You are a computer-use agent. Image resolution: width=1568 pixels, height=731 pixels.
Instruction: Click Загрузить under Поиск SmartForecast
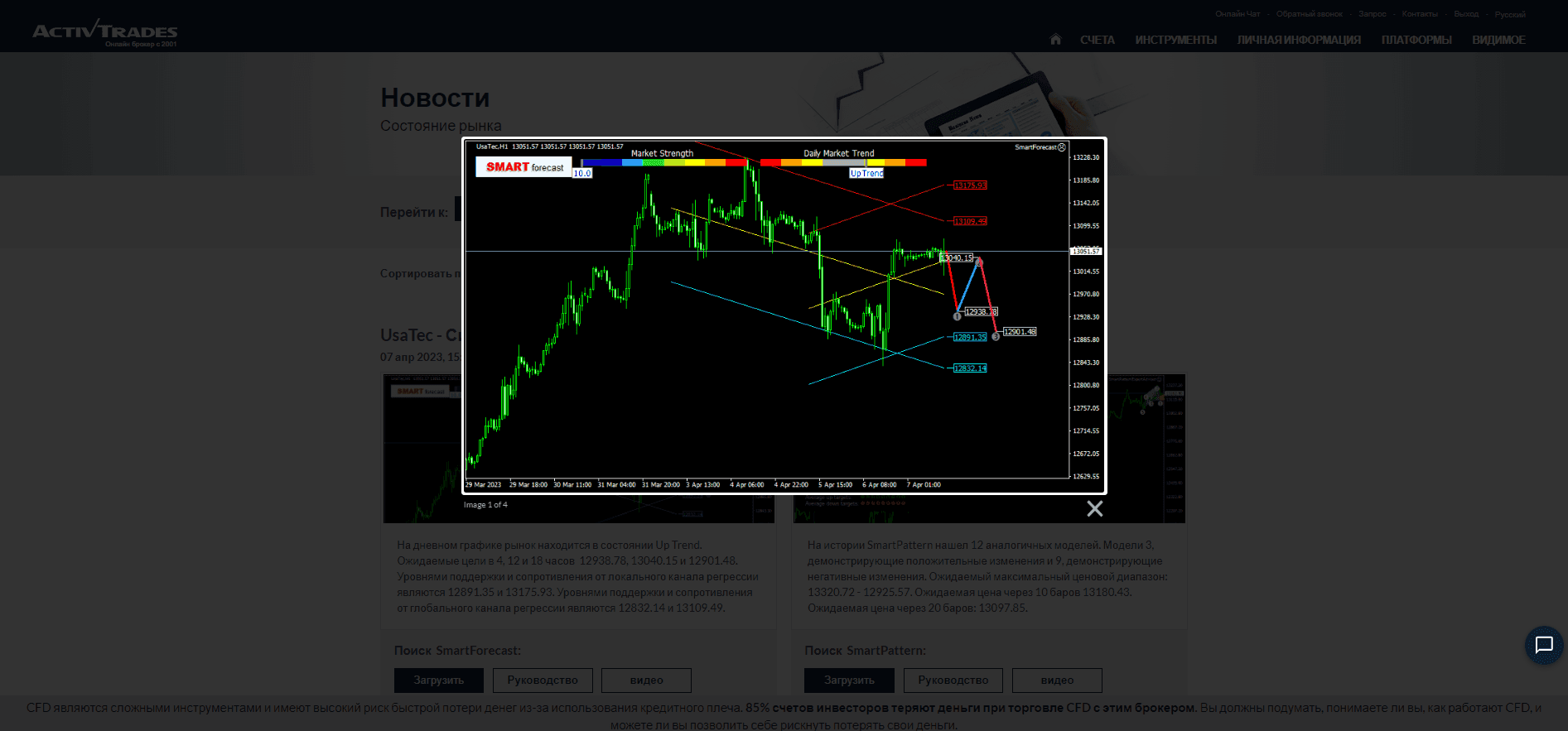[x=439, y=681]
